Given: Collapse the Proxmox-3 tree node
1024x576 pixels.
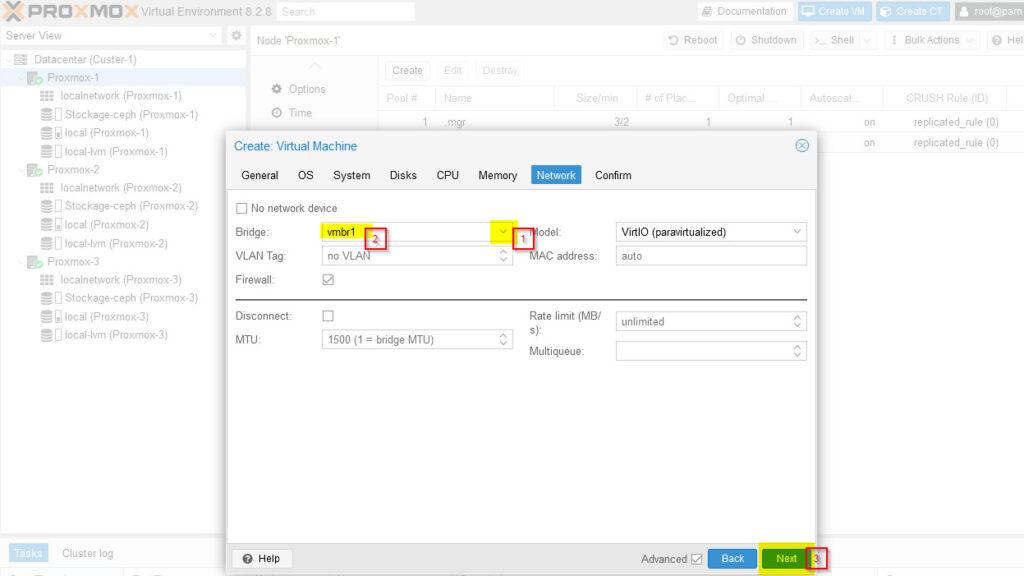Looking at the screenshot, I should 21,262.
